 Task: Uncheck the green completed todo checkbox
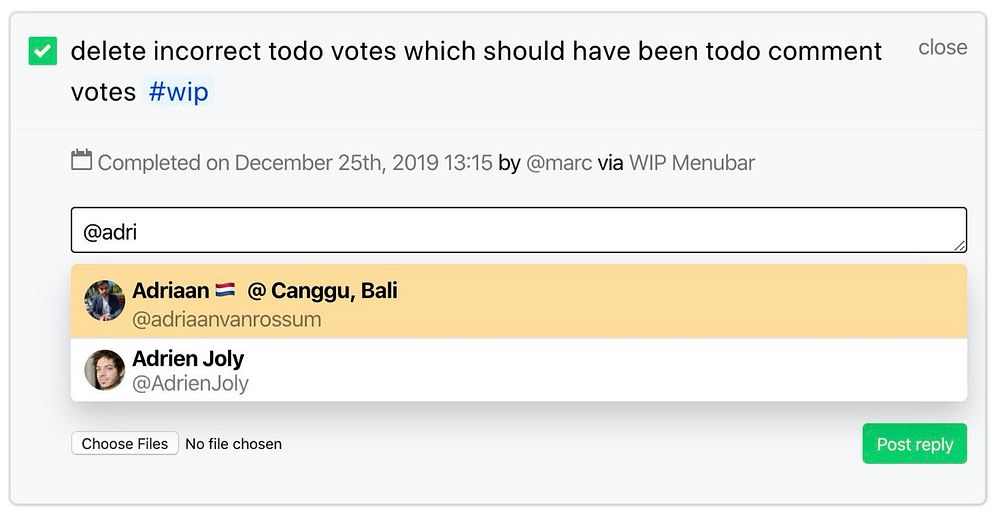[x=43, y=51]
